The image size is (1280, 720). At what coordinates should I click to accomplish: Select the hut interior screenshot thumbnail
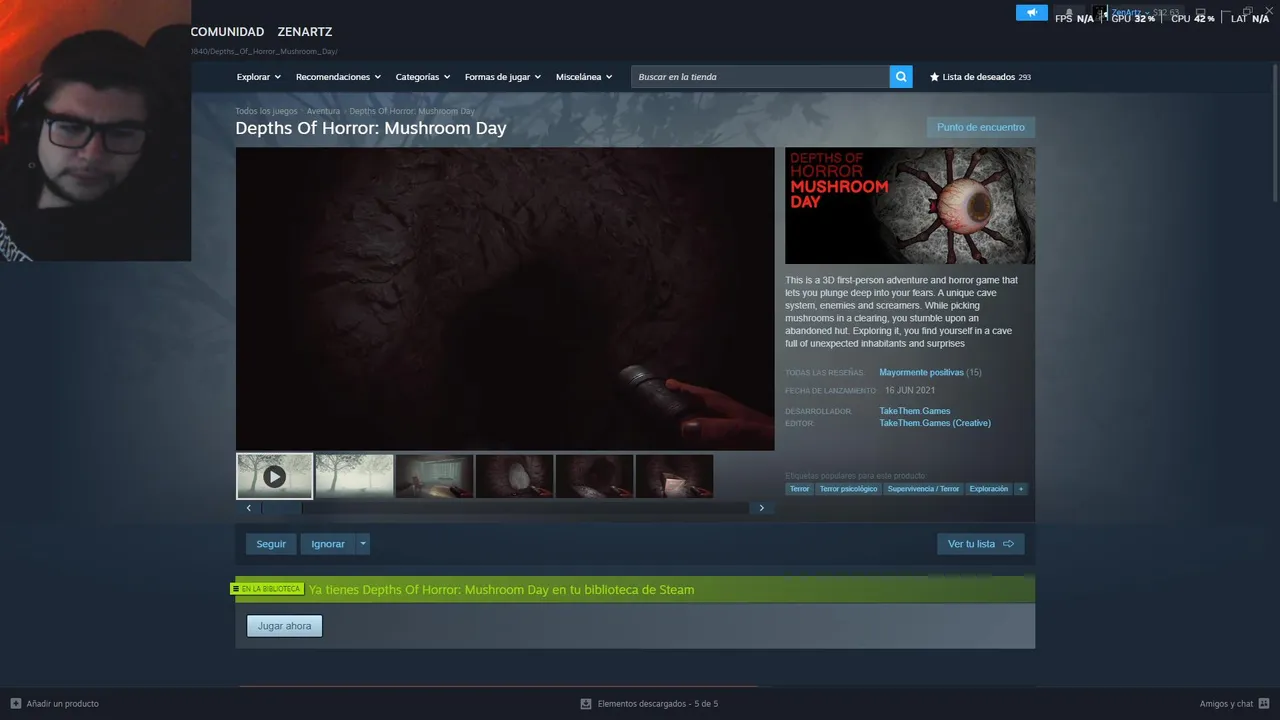tap(434, 476)
